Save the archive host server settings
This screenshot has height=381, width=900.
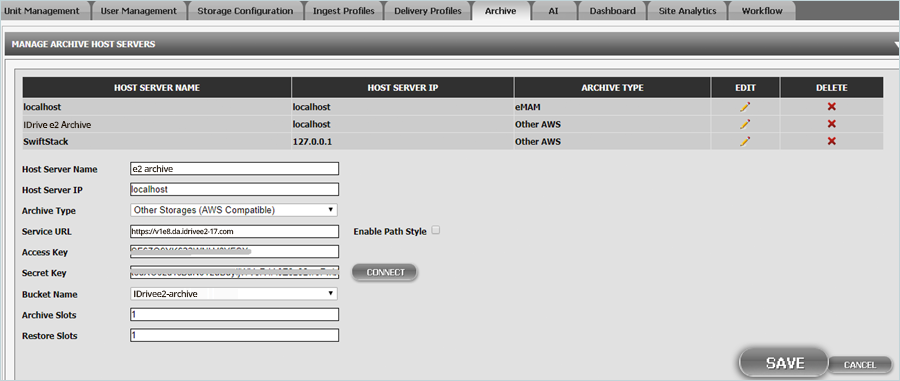(785, 363)
